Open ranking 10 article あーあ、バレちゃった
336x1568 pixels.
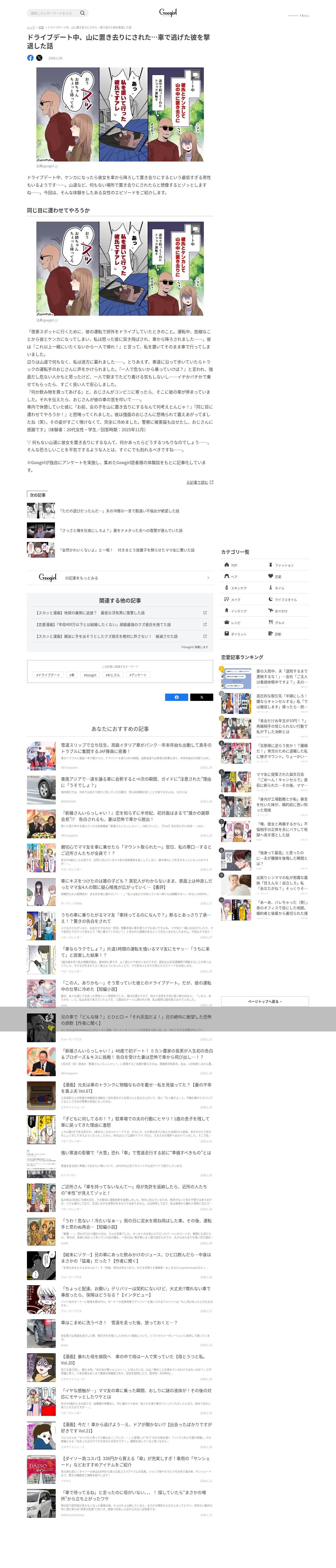[x=265, y=909]
